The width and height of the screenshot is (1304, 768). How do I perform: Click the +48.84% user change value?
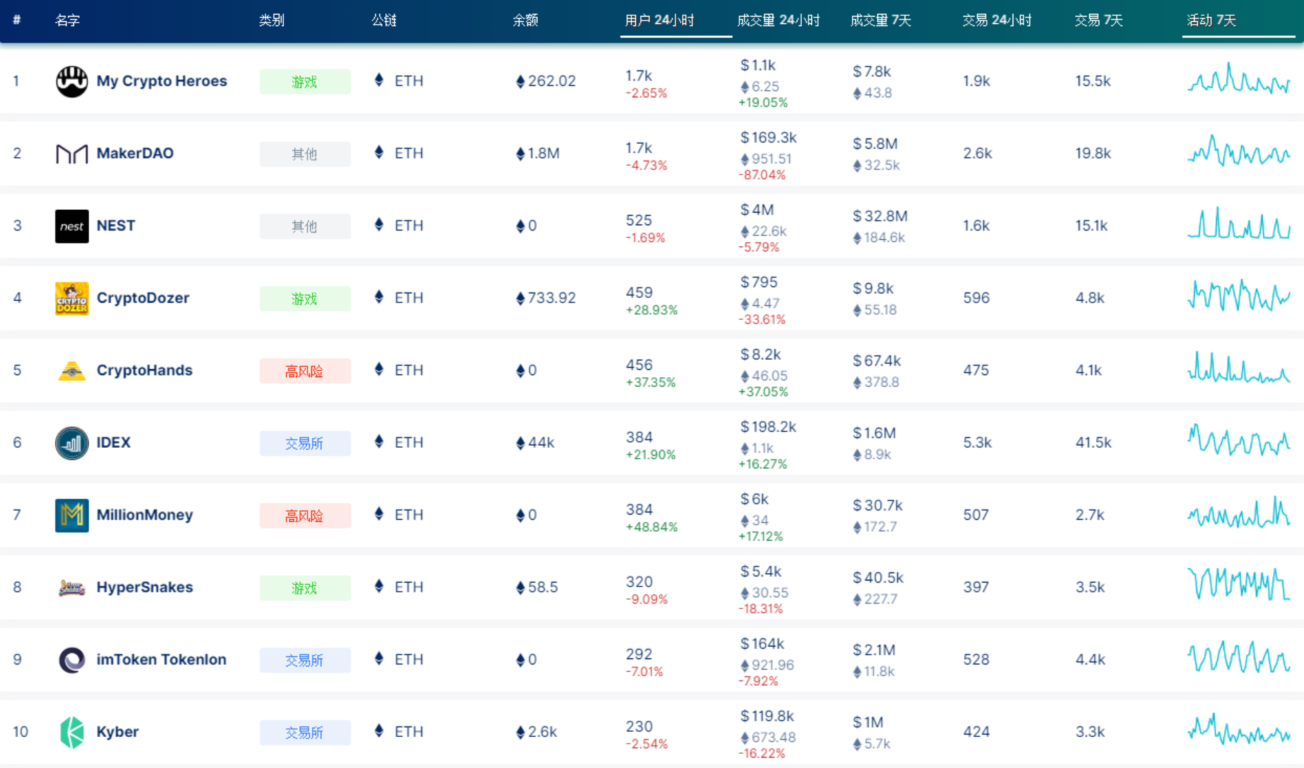pos(651,527)
